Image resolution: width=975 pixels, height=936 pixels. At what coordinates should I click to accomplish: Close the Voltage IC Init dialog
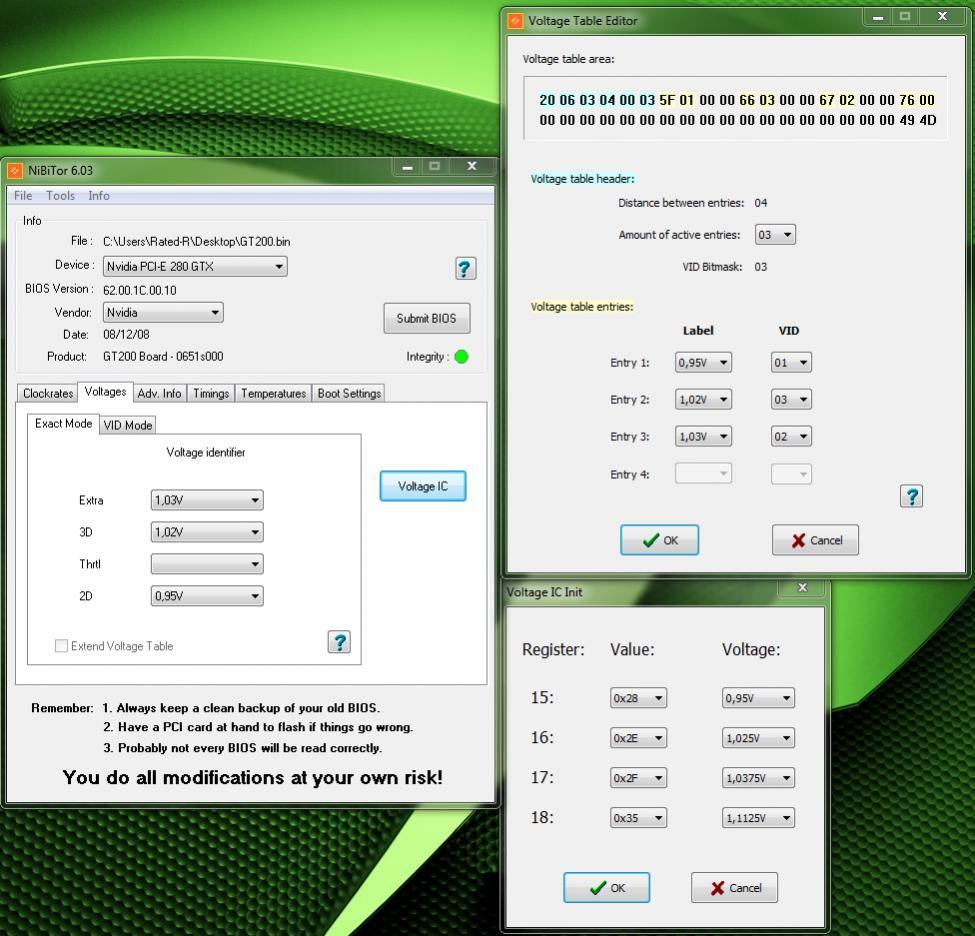coord(802,587)
